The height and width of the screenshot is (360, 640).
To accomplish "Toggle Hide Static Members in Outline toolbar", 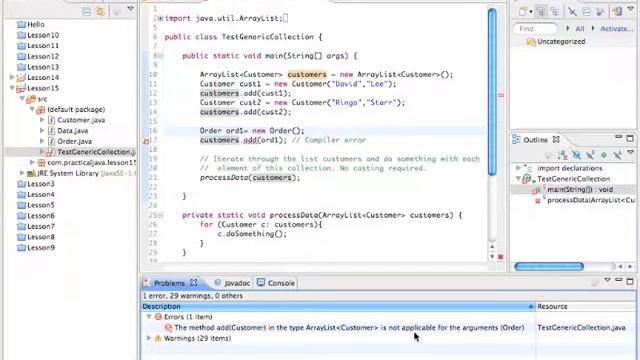I will point(590,155).
